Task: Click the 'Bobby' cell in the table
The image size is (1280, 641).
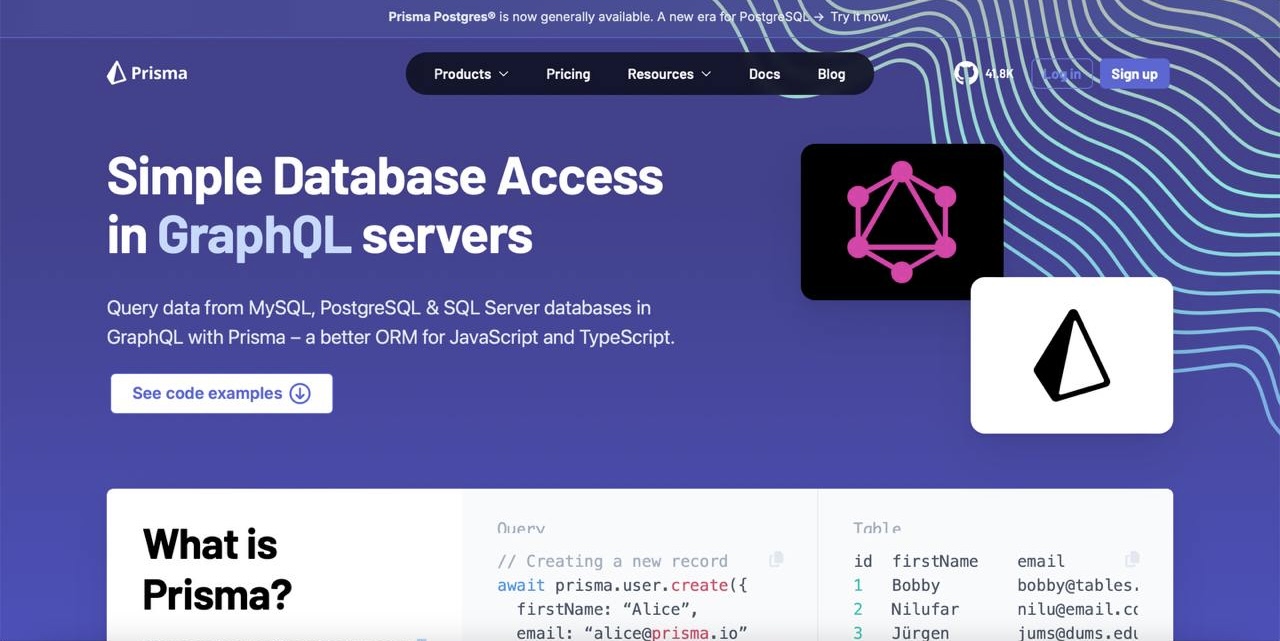Action: 916,585
